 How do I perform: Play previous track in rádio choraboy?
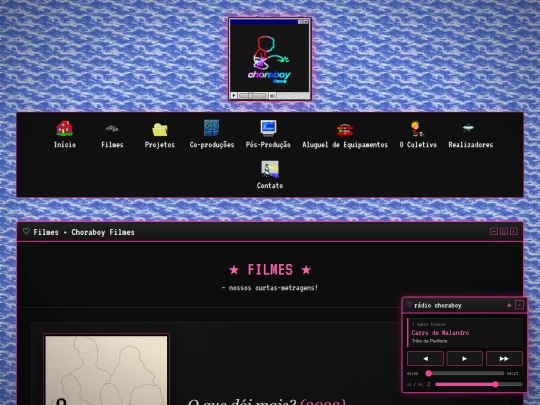425,359
